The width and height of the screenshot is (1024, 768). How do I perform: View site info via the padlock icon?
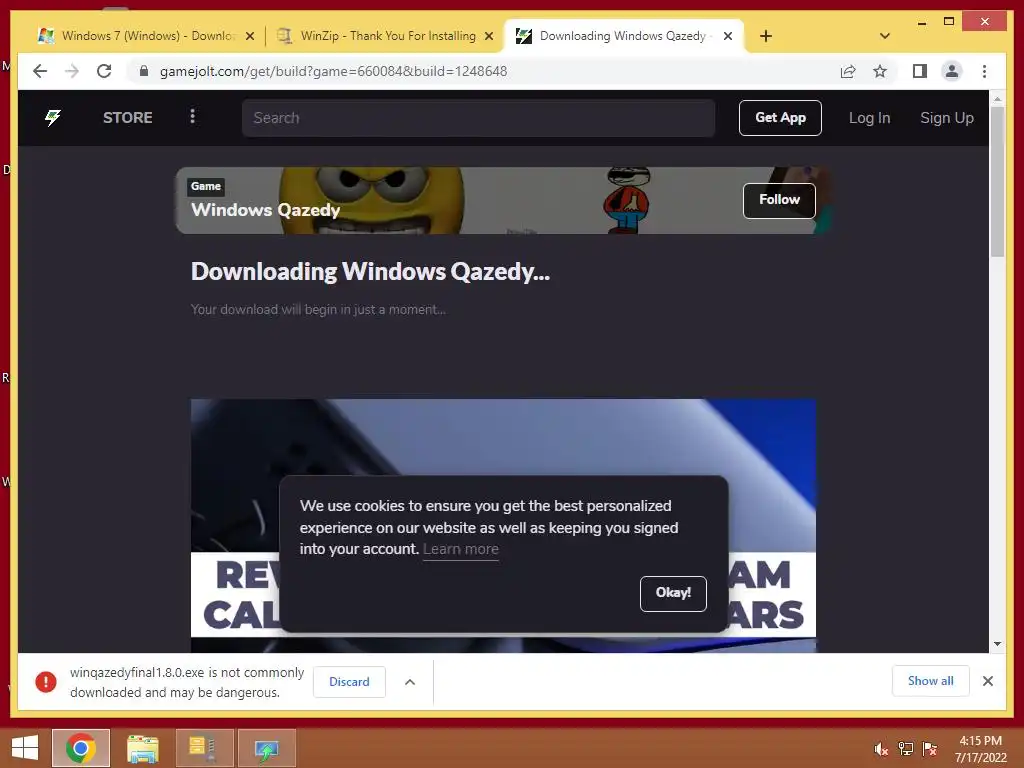(144, 71)
